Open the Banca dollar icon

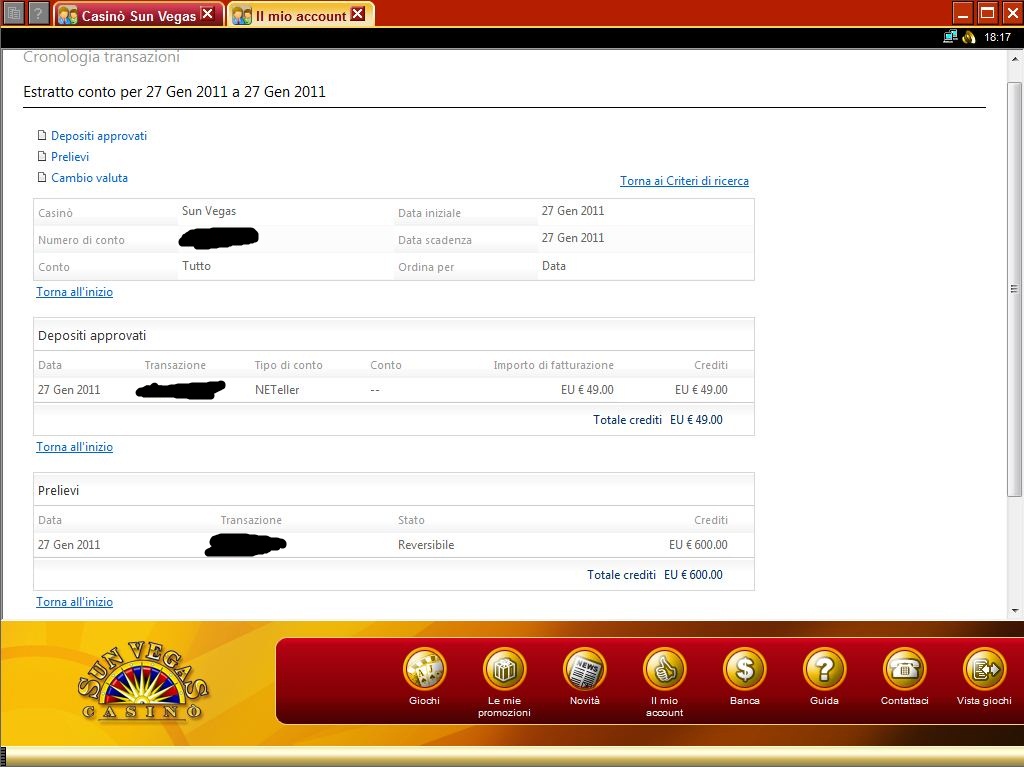point(744,669)
